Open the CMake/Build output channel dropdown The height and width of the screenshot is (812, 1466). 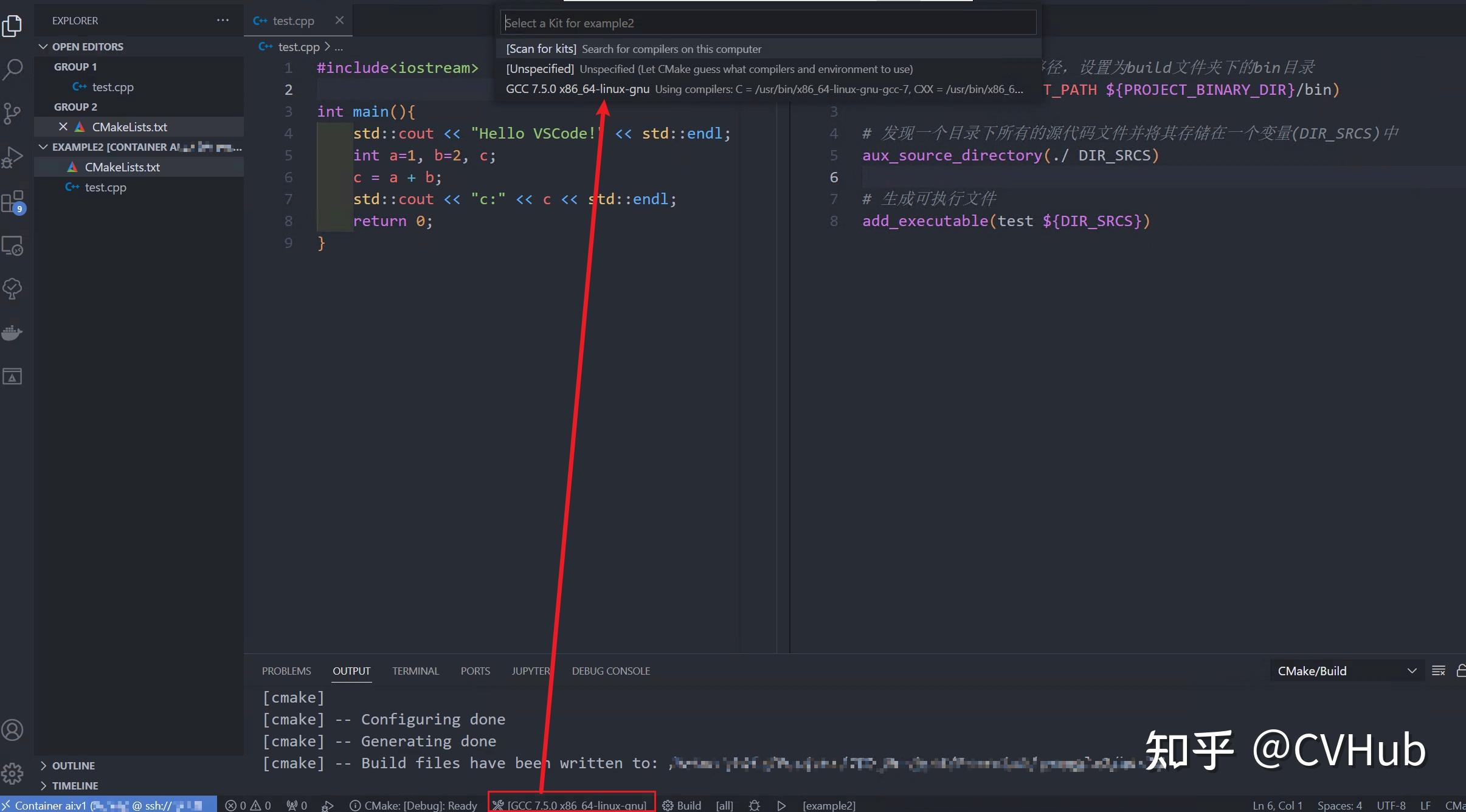tap(1346, 671)
